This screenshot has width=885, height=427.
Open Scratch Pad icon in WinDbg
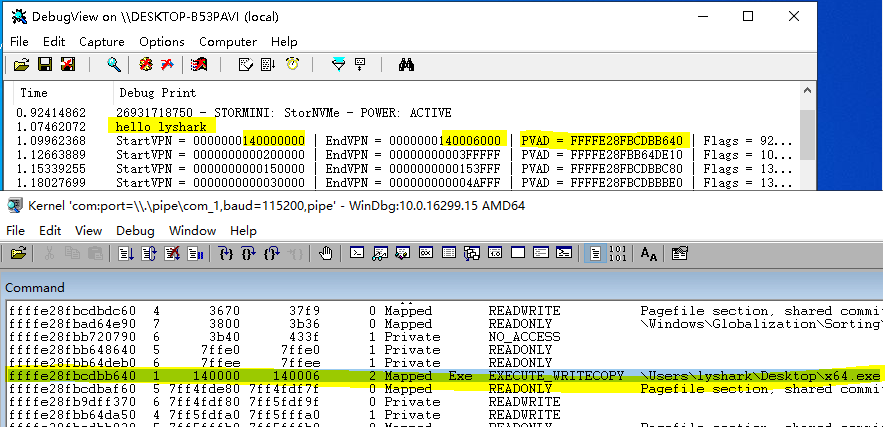(518, 253)
